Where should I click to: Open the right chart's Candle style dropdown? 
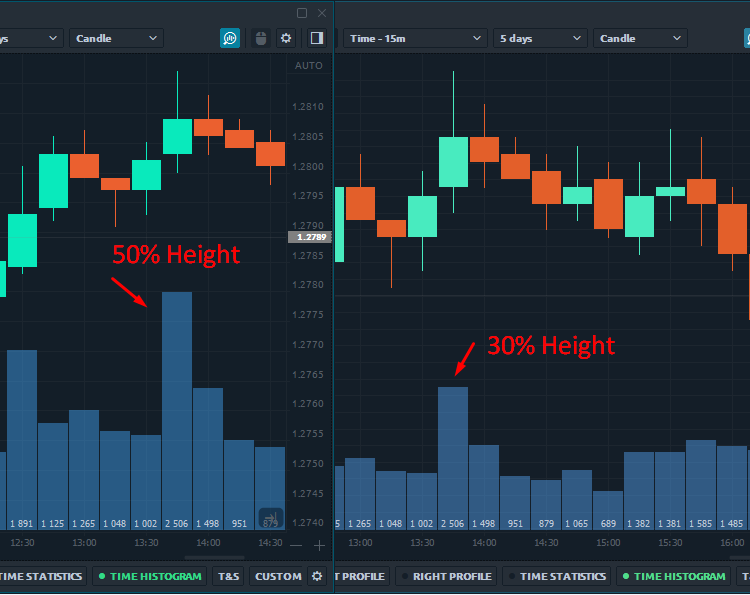[x=640, y=38]
